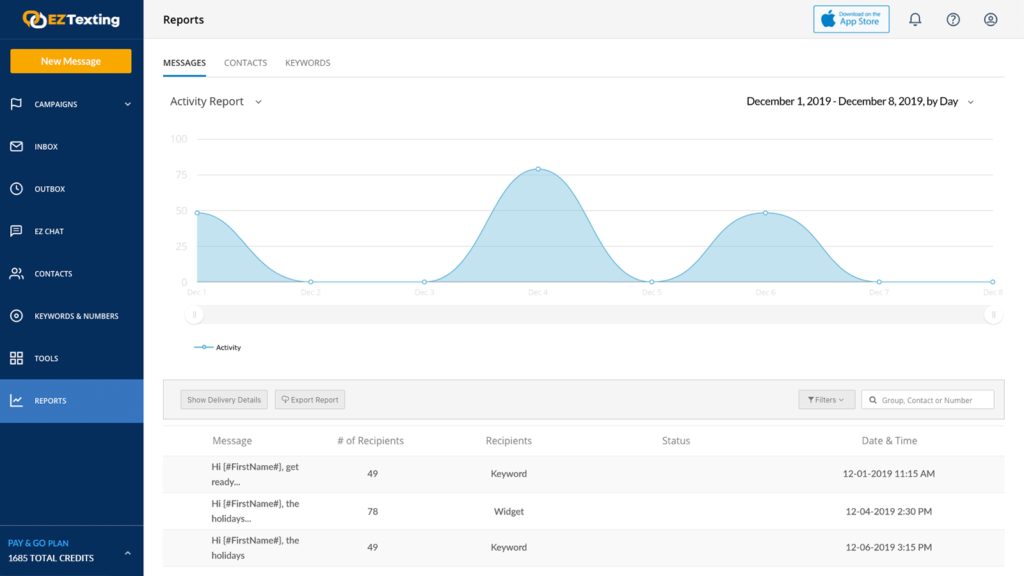Viewport: 1024px width, 576px height.
Task: Click the left chart range slider handle
Action: point(194,315)
